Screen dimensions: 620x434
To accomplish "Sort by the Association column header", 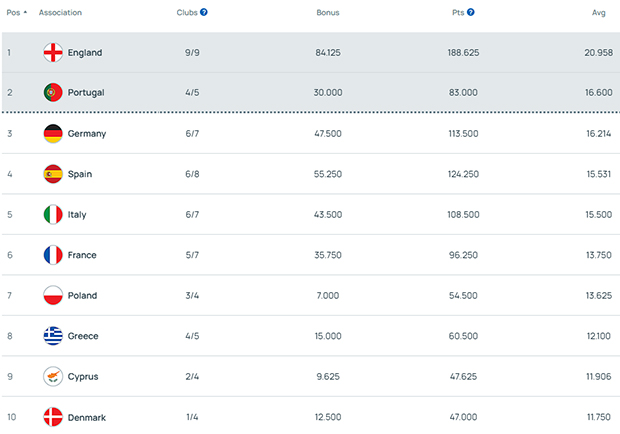I will pos(60,13).
